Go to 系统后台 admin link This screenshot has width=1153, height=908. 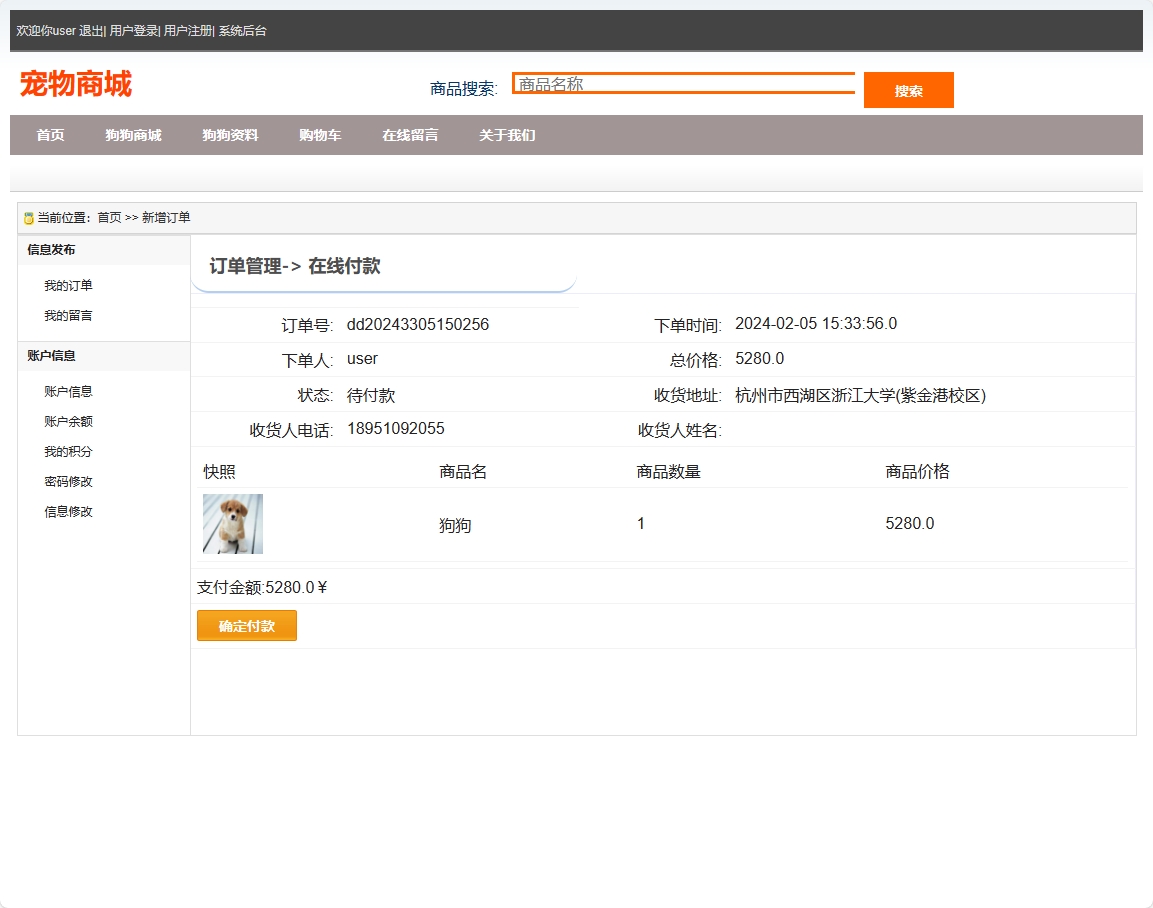tap(243, 31)
